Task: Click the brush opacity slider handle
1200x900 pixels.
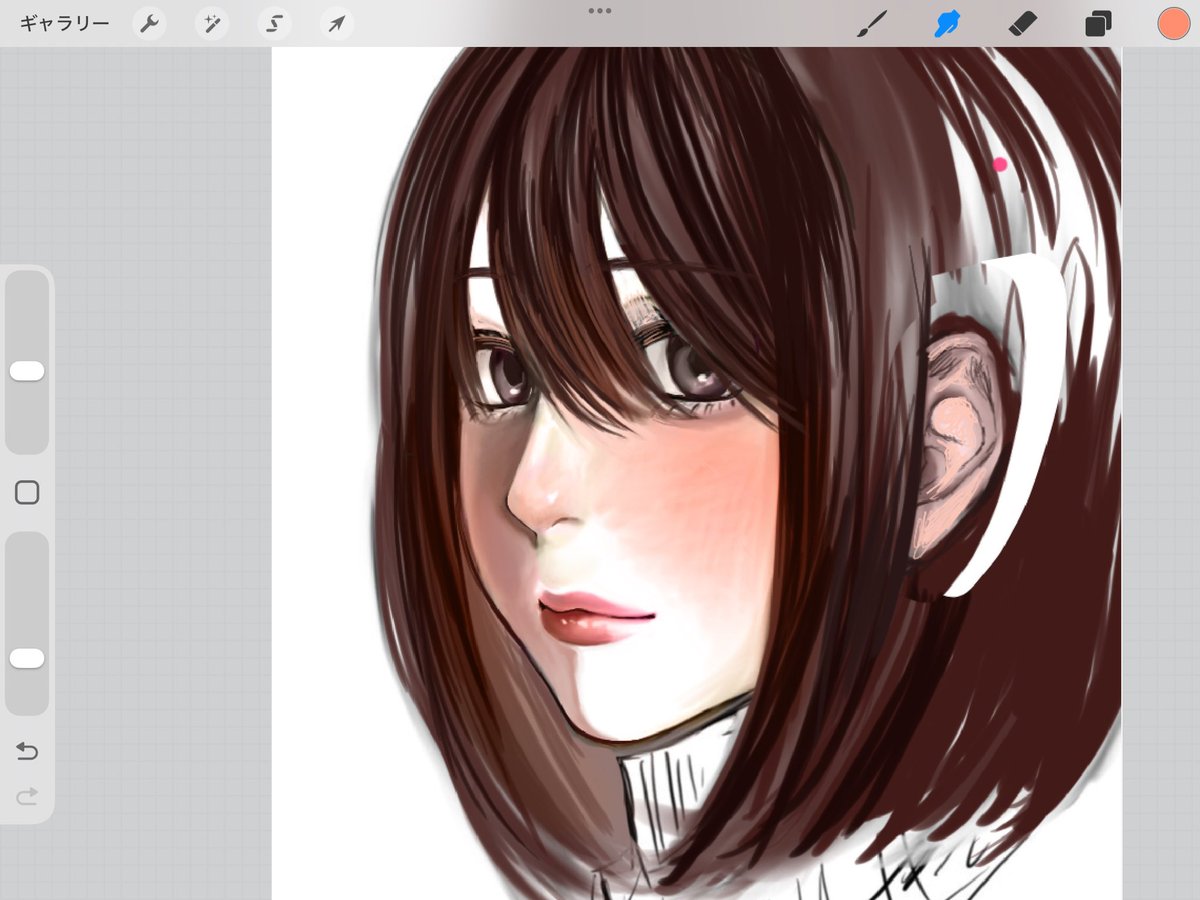Action: click(x=27, y=658)
